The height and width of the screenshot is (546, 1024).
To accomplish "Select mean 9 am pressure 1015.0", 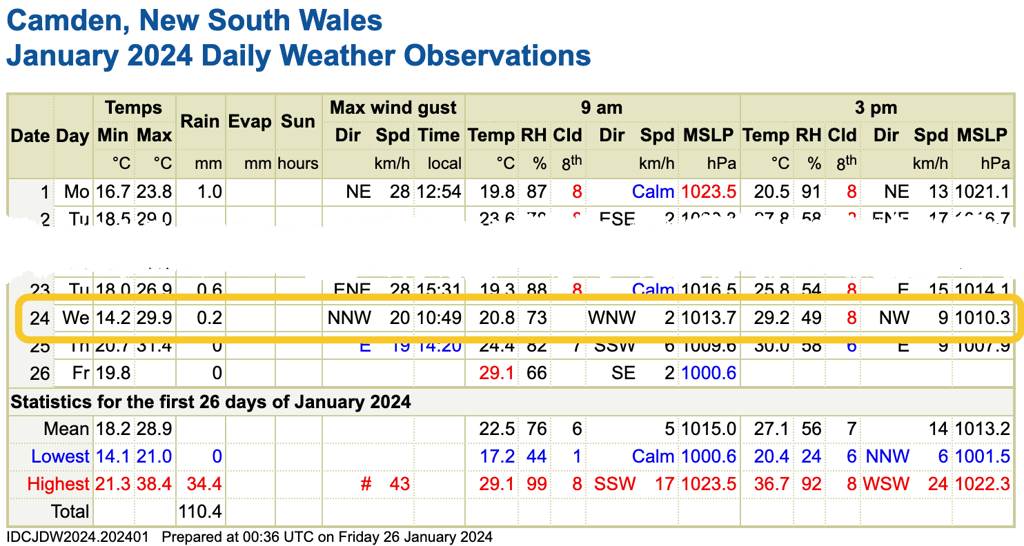I will click(709, 429).
